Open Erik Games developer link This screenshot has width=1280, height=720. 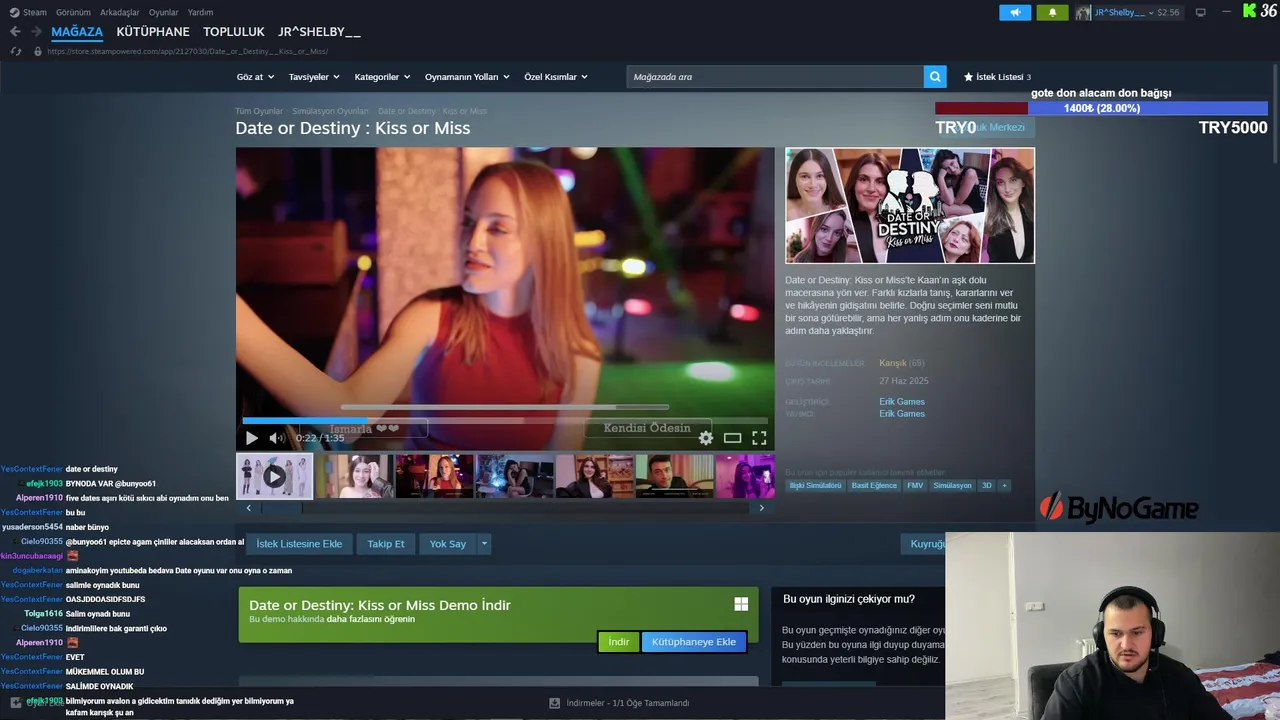(x=902, y=401)
